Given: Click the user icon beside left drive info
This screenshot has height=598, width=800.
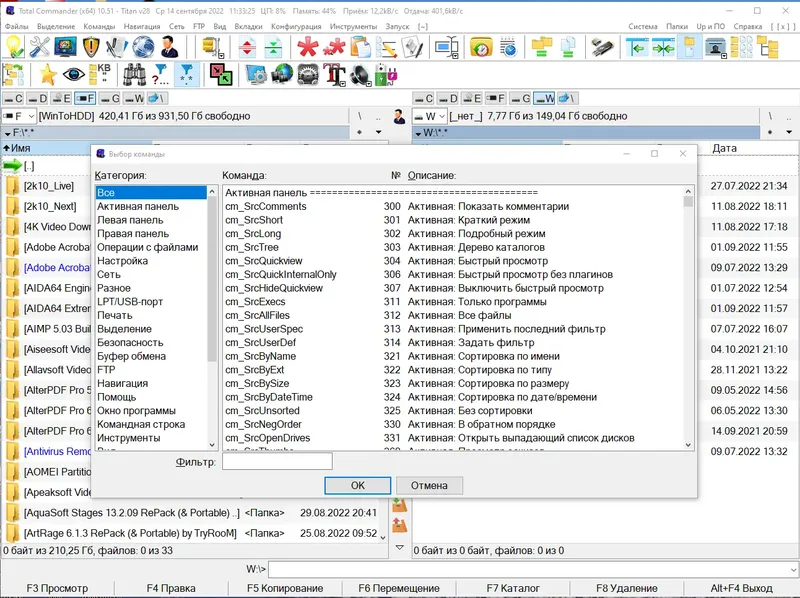Looking at the screenshot, I should [399, 116].
